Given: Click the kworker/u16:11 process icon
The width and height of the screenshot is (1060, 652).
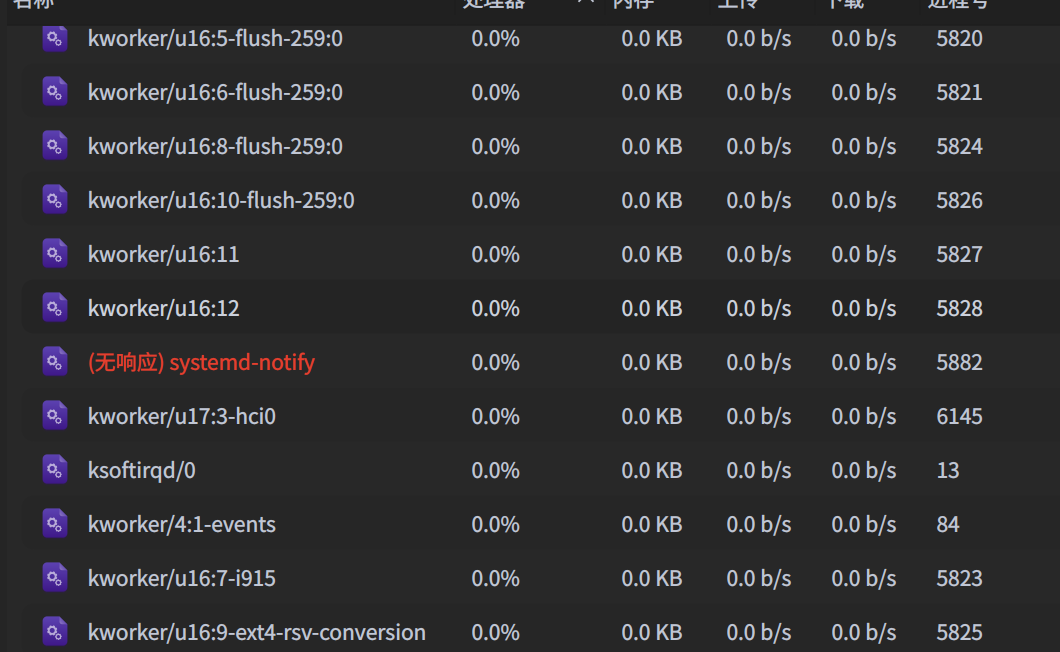Looking at the screenshot, I should pyautogui.click(x=54, y=254).
